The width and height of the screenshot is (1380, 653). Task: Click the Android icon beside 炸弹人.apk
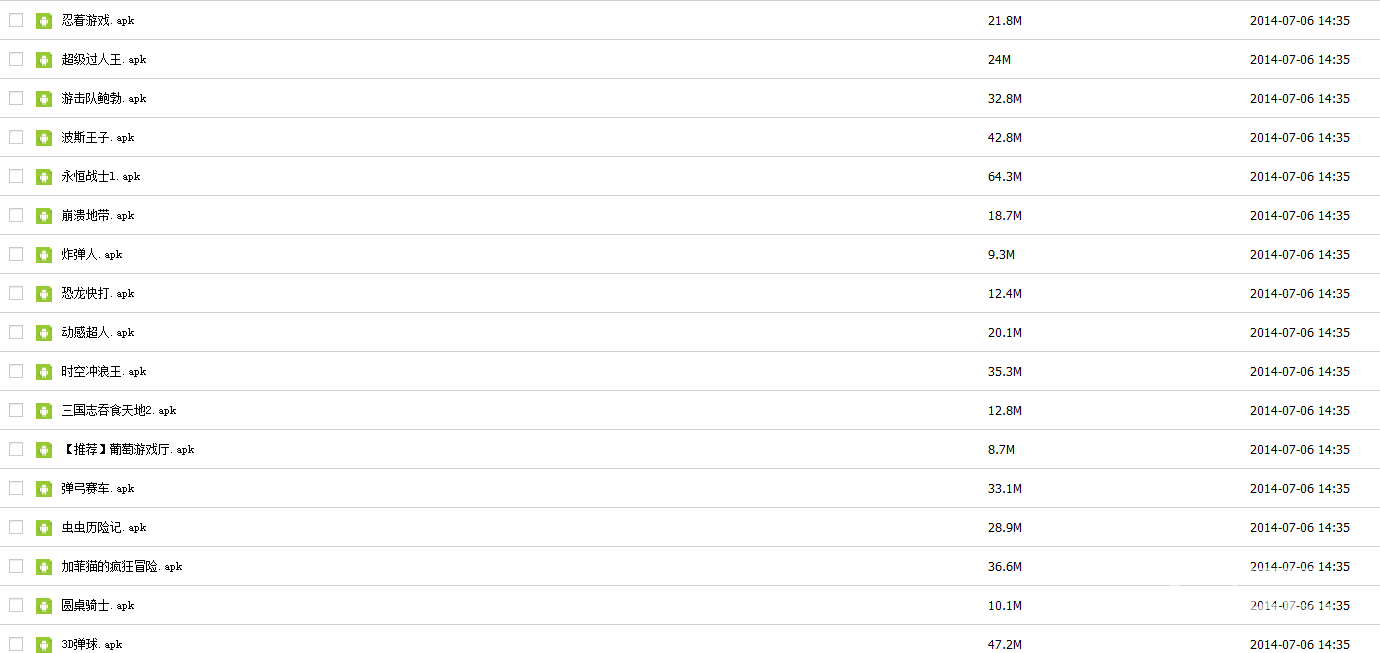44,255
